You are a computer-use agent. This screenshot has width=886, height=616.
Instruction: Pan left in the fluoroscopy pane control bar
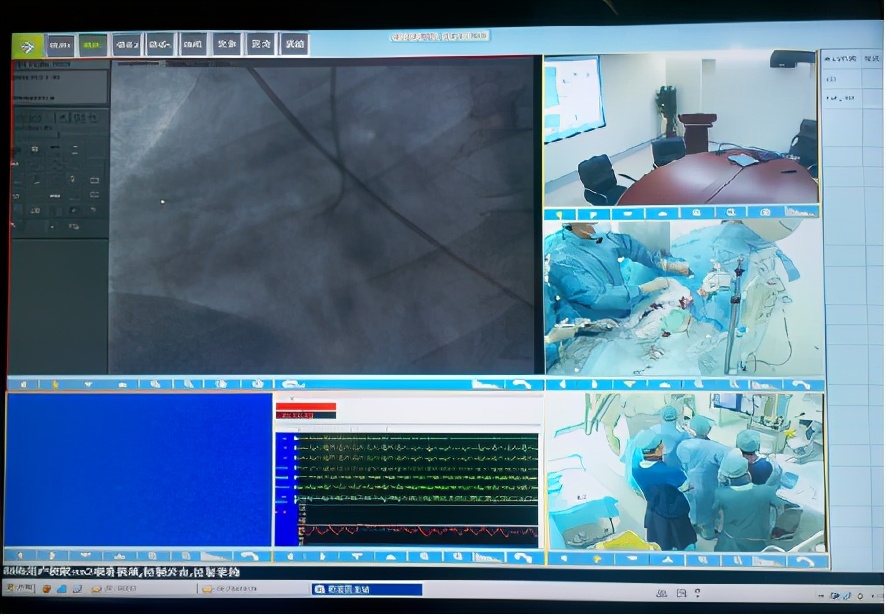click(x=24, y=384)
